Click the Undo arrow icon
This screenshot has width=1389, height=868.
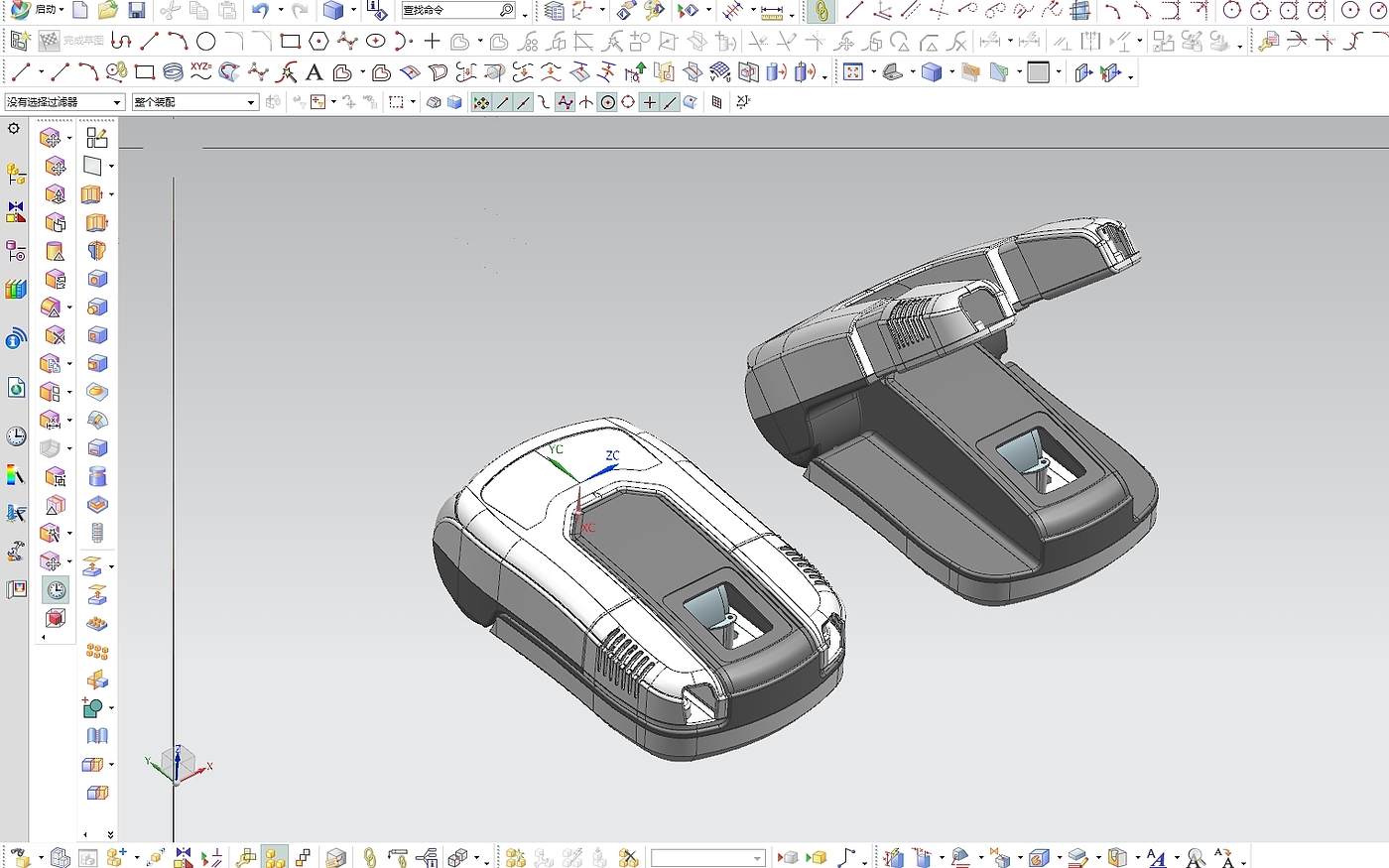tap(260, 11)
